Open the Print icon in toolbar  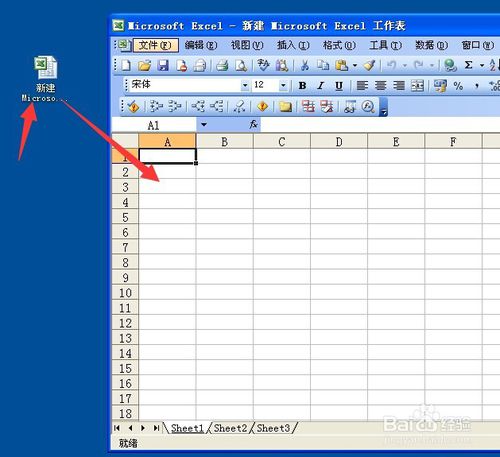(x=222, y=65)
